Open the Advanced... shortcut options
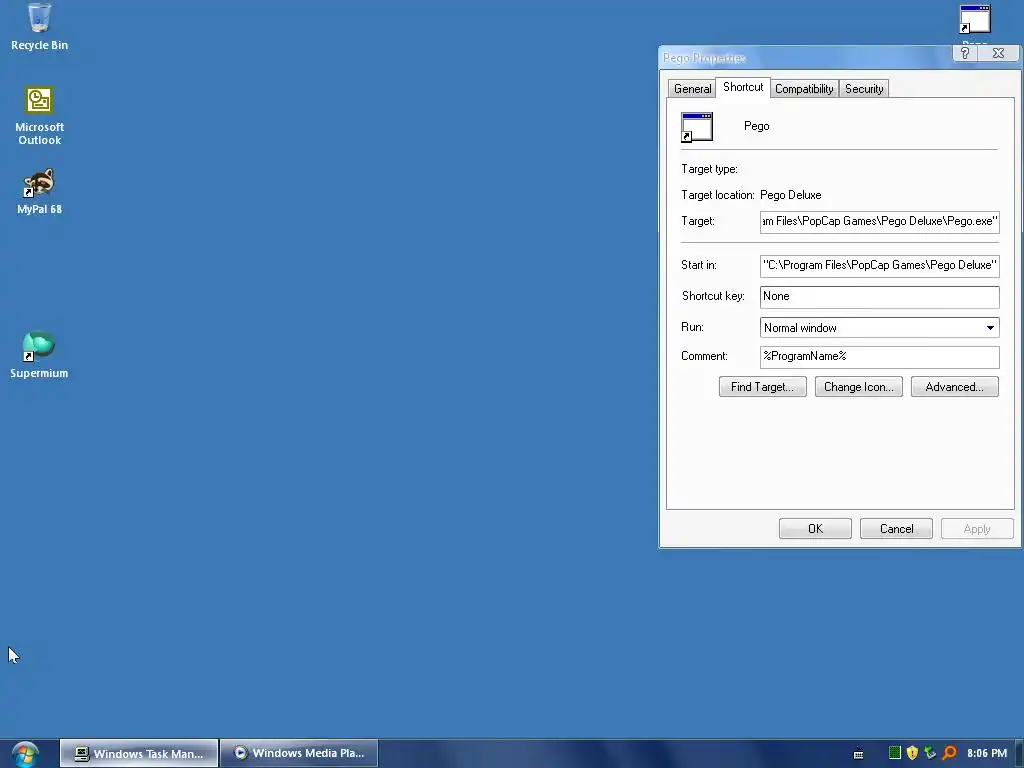The image size is (1024, 768). point(954,387)
